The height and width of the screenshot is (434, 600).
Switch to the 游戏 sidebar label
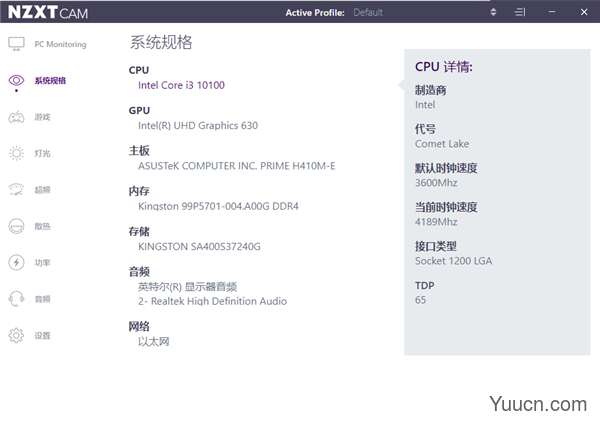tap(42, 117)
